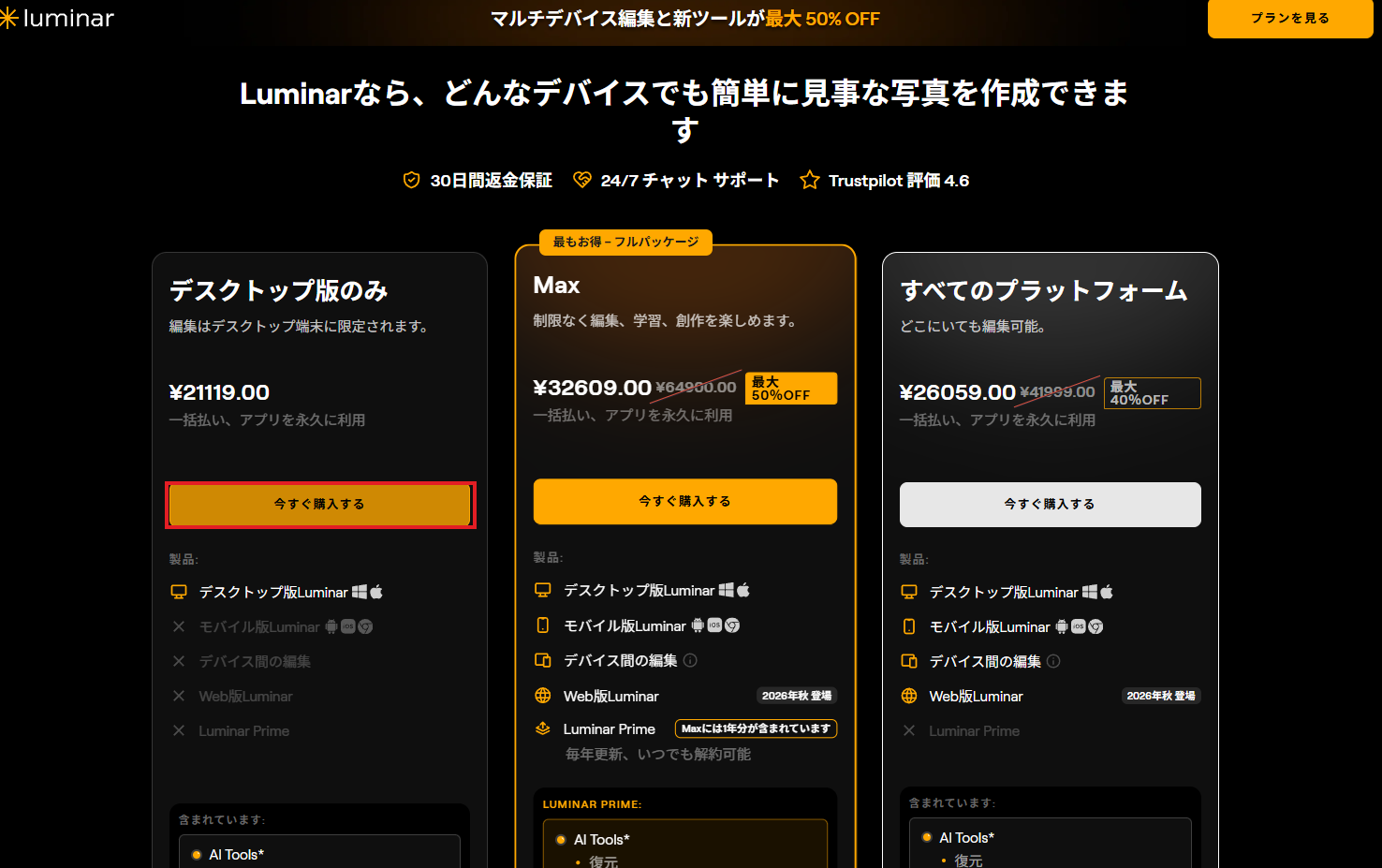
Task: Click the Apple logo in the Max card
Action: [x=743, y=590]
